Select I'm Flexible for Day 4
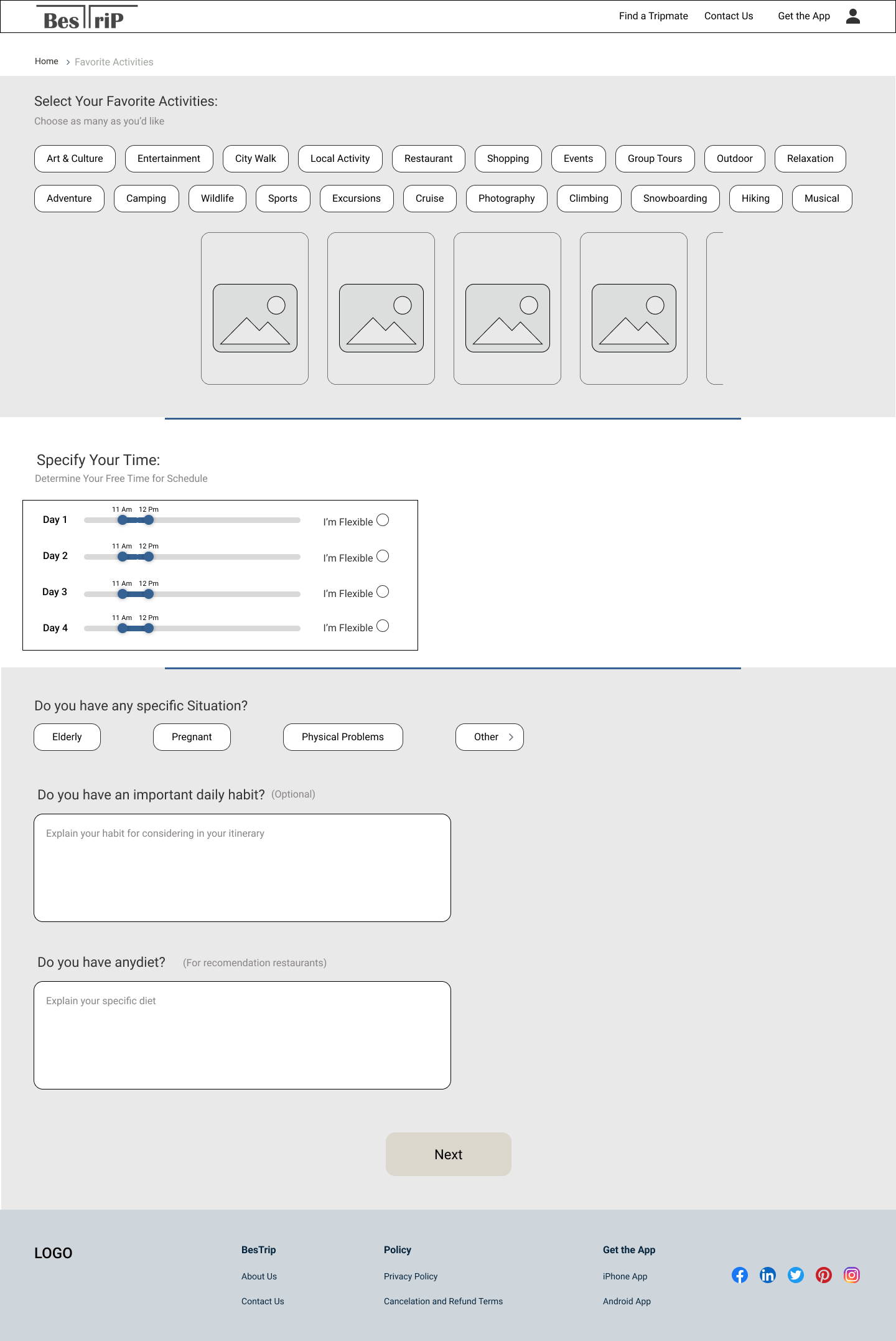The width and height of the screenshot is (896, 1341). [383, 626]
